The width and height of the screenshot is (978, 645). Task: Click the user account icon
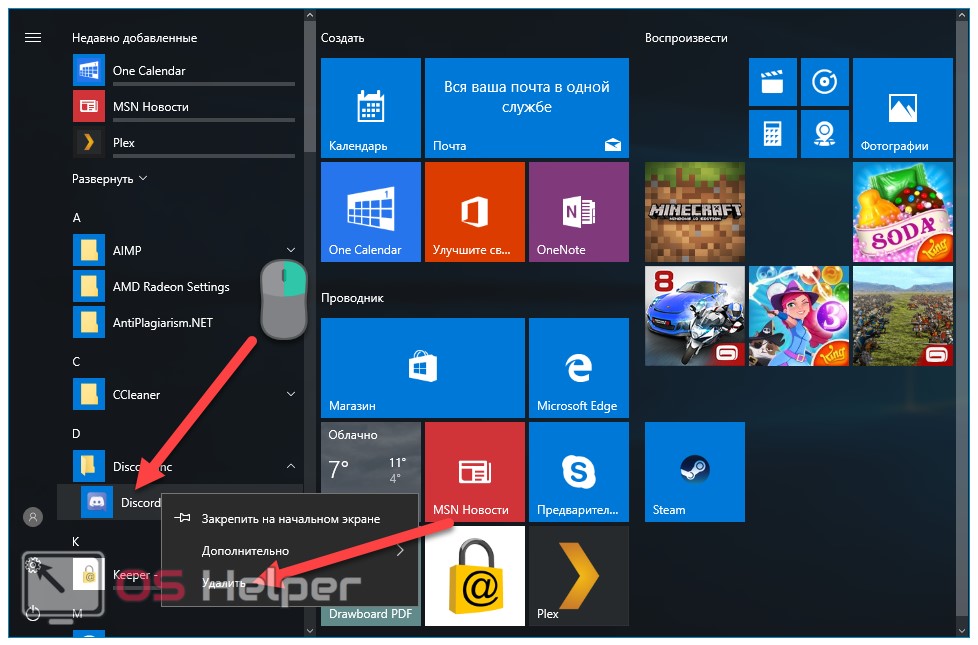coord(33,517)
